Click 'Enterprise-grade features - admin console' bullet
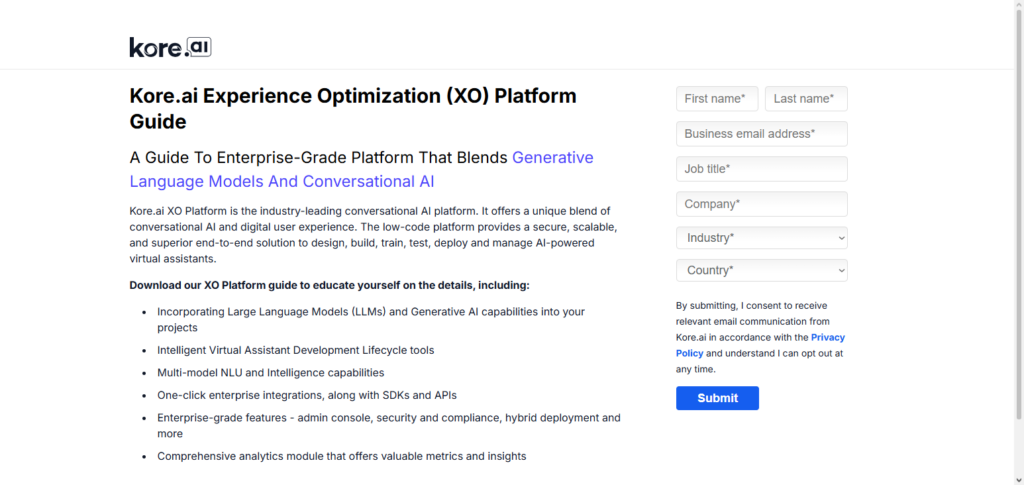Image resolution: width=1024 pixels, height=485 pixels. point(389,426)
